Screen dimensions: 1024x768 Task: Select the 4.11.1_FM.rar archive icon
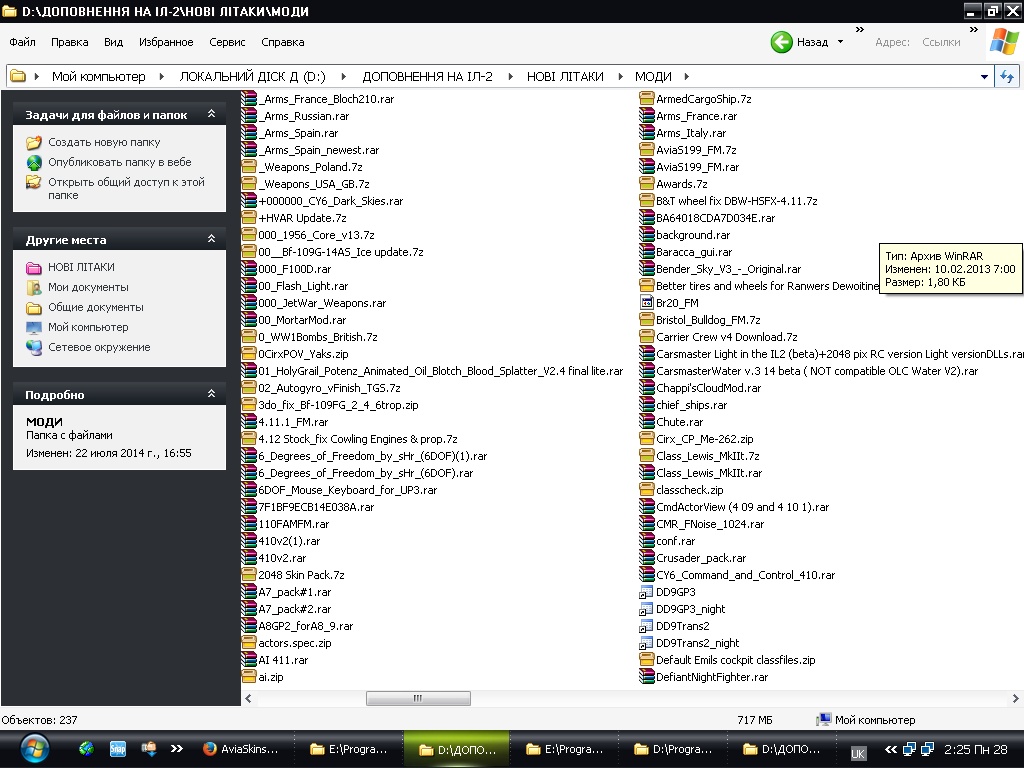(249, 421)
